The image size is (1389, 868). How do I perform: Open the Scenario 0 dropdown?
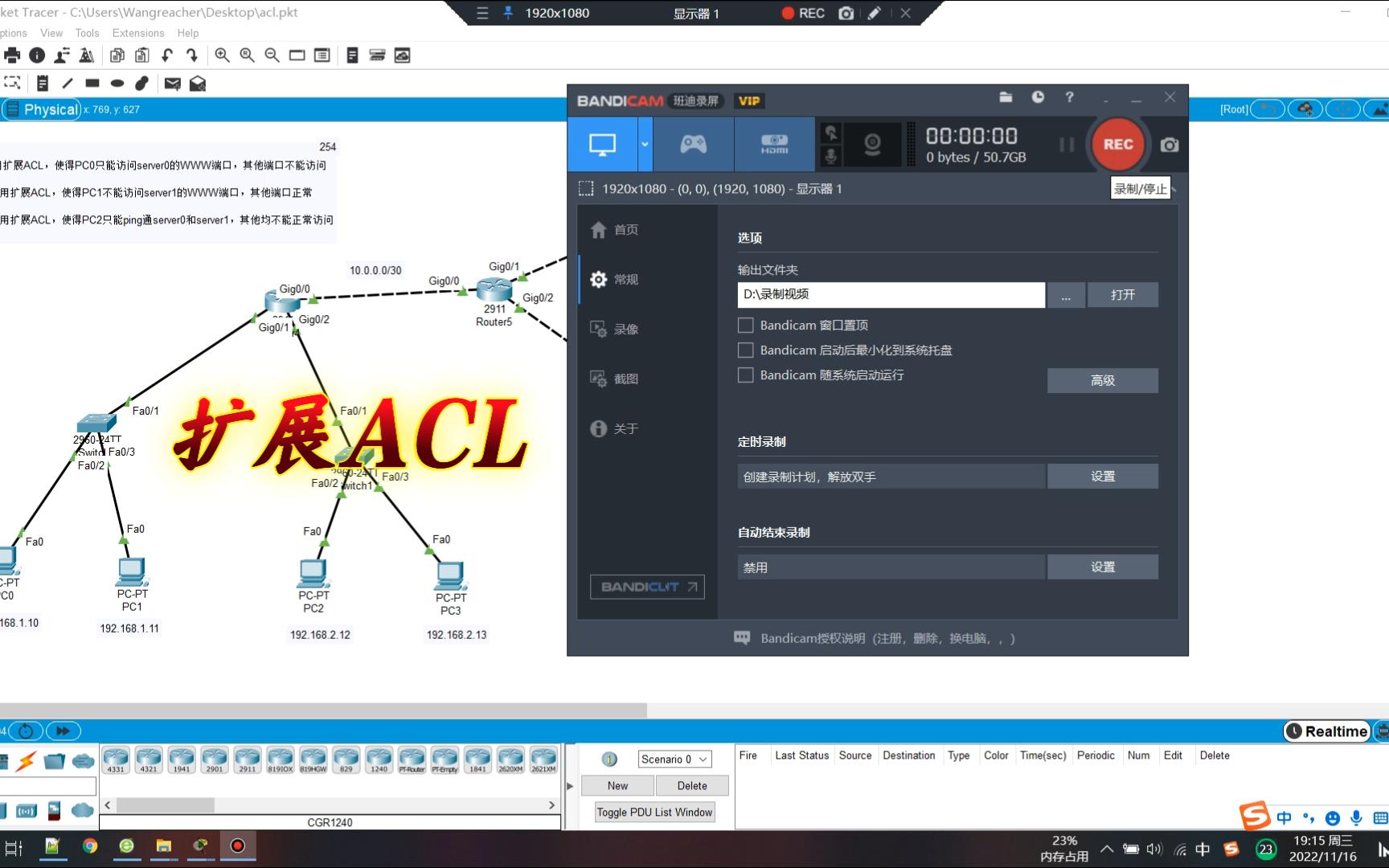[675, 759]
